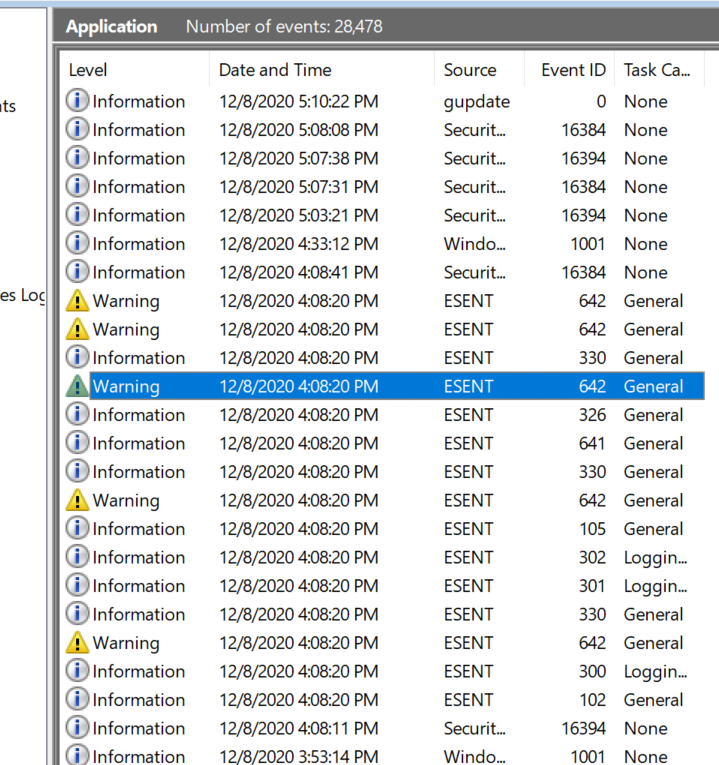
Task: Click Event ID 641 cell
Action: [592, 443]
